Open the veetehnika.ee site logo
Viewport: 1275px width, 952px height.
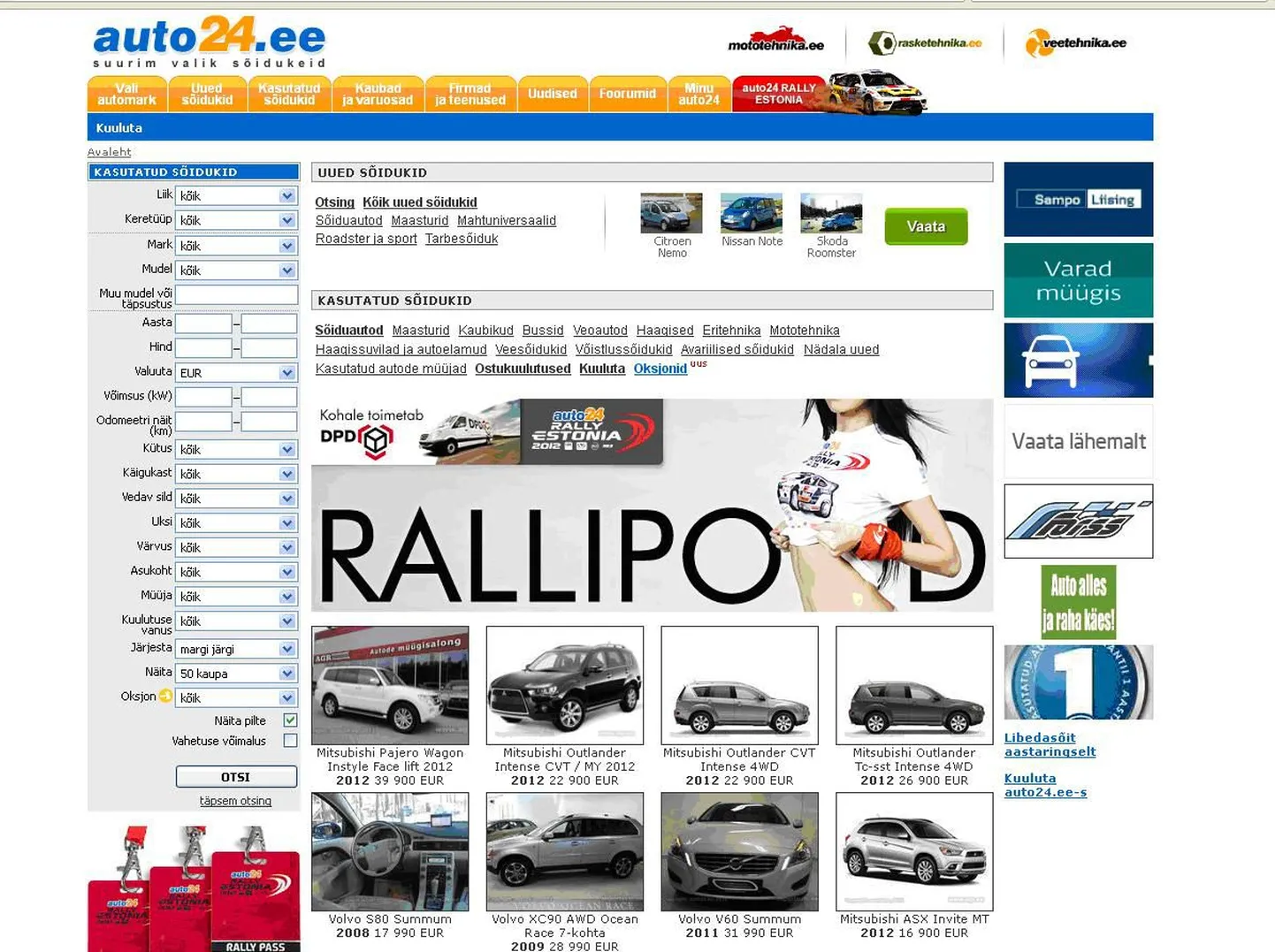click(1076, 42)
